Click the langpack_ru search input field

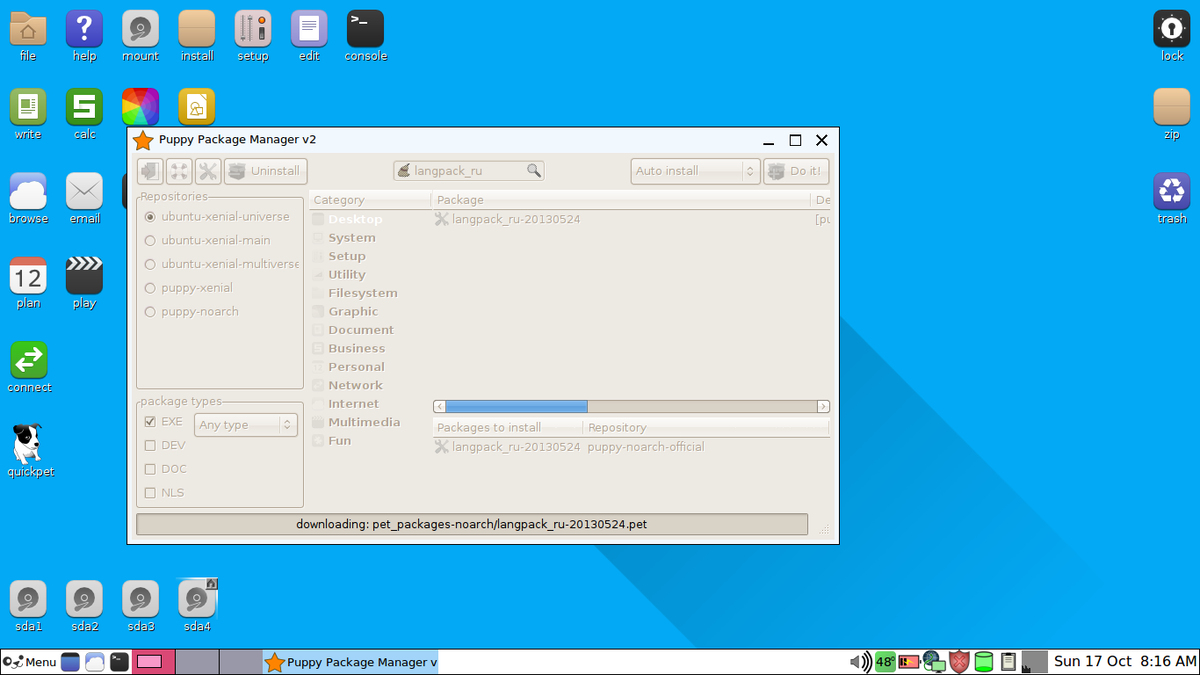click(468, 171)
